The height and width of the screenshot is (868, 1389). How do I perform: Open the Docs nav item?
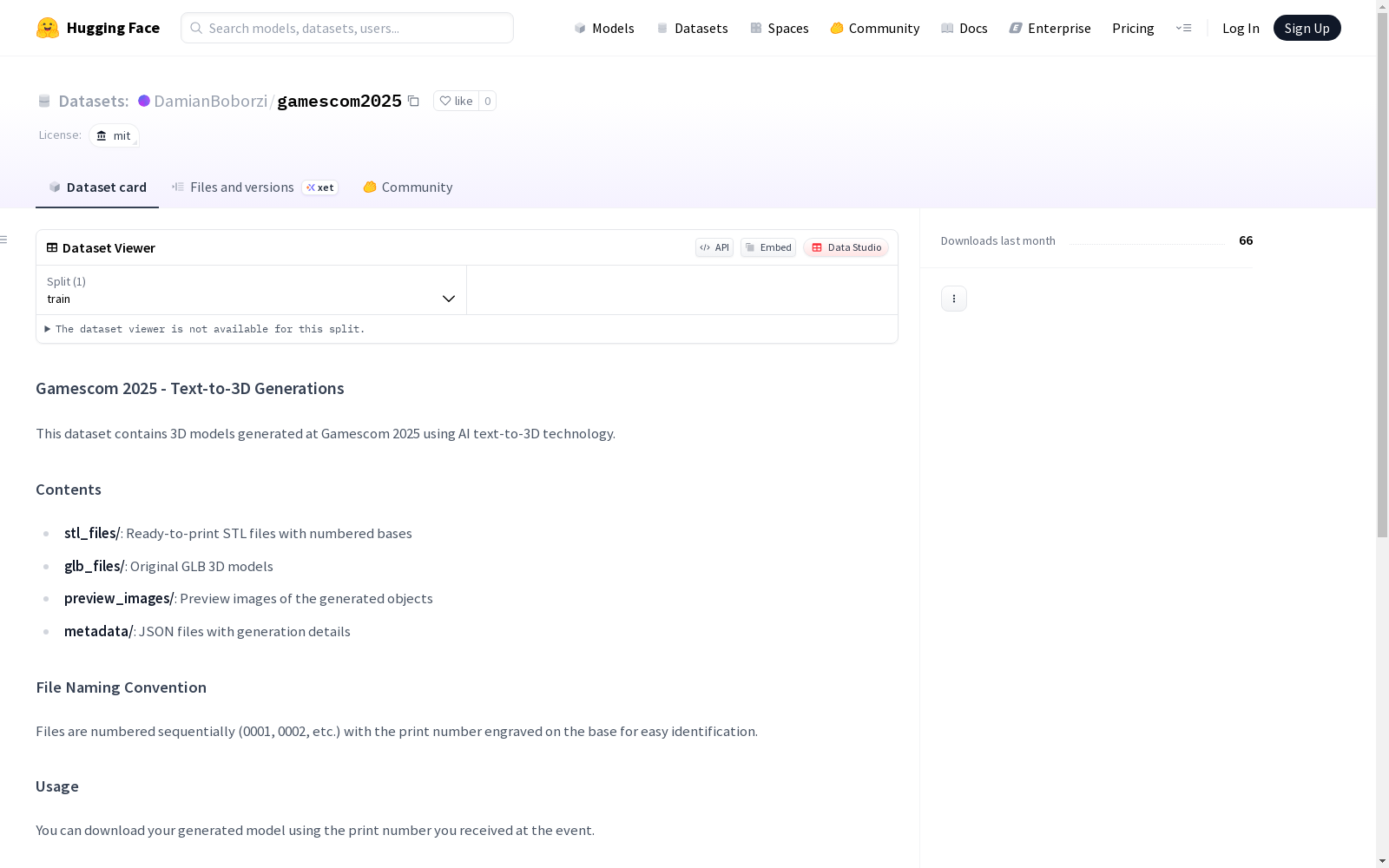point(964,28)
